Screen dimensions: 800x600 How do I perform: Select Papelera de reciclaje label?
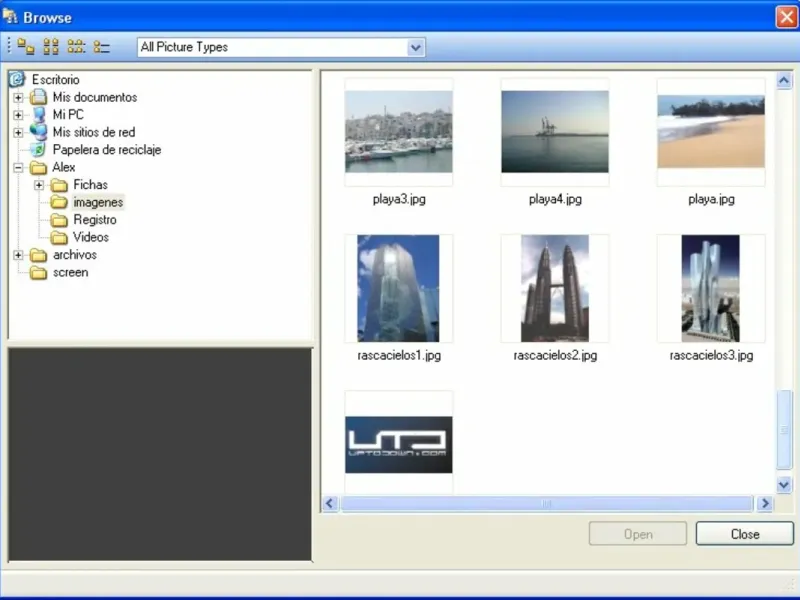click(107, 149)
